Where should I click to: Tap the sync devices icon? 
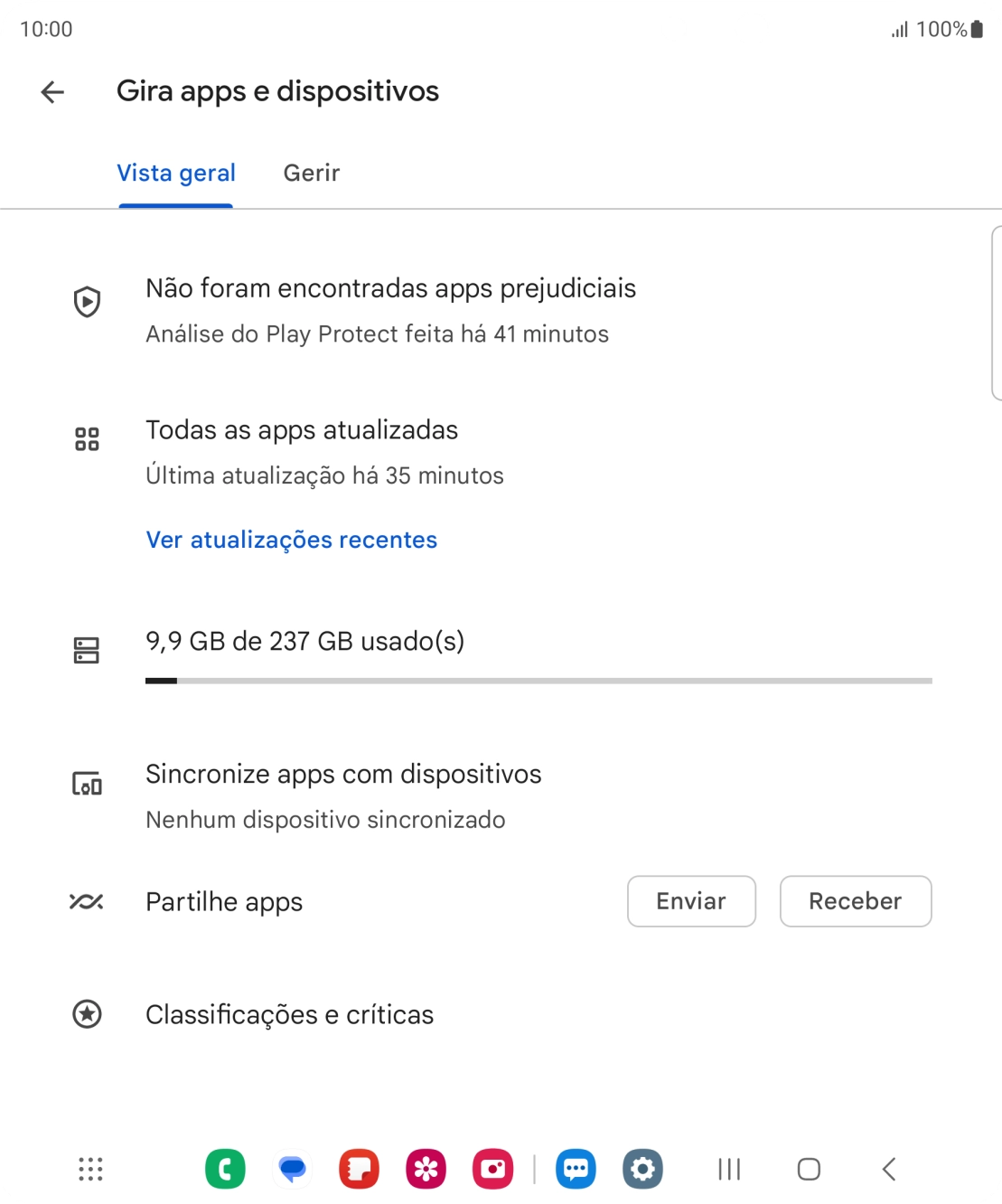point(87,784)
